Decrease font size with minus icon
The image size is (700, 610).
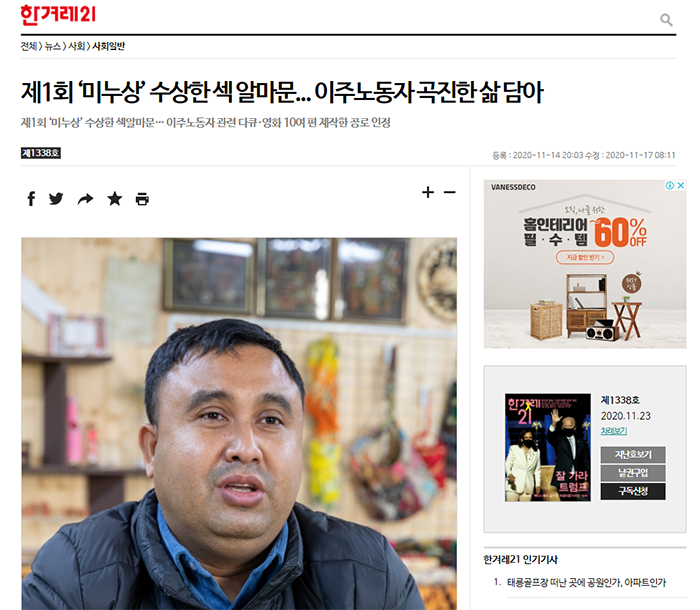(x=450, y=192)
